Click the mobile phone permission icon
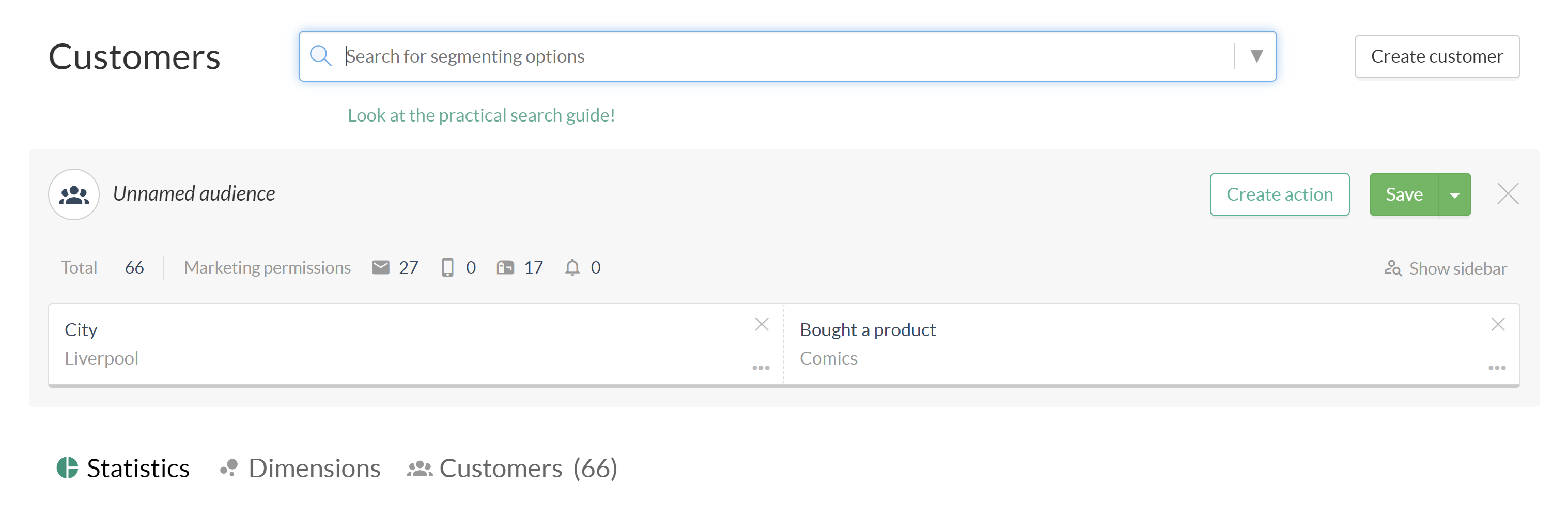 [x=447, y=267]
